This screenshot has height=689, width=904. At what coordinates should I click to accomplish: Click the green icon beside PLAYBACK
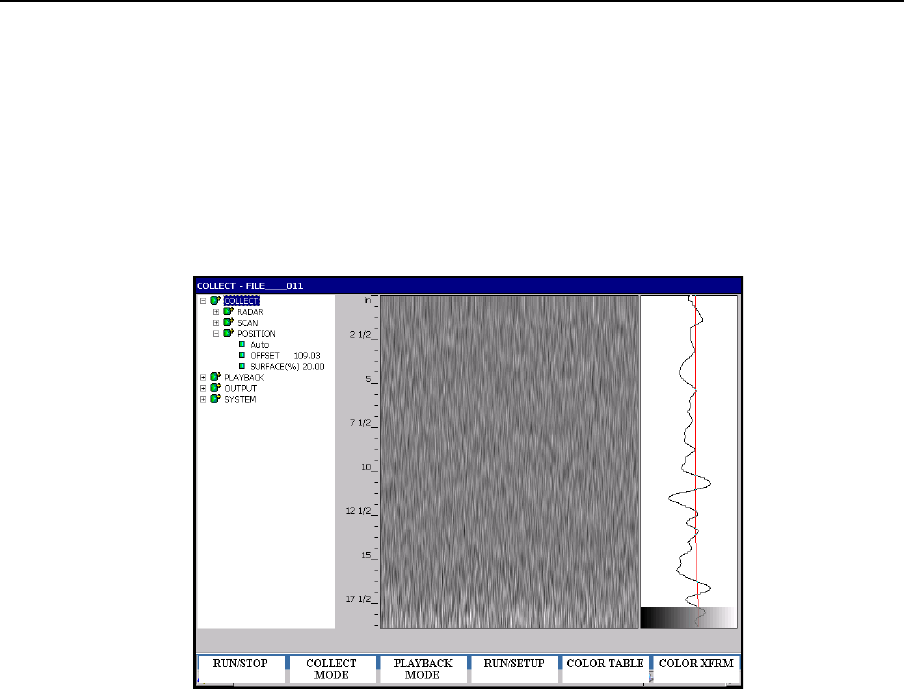[x=215, y=377]
